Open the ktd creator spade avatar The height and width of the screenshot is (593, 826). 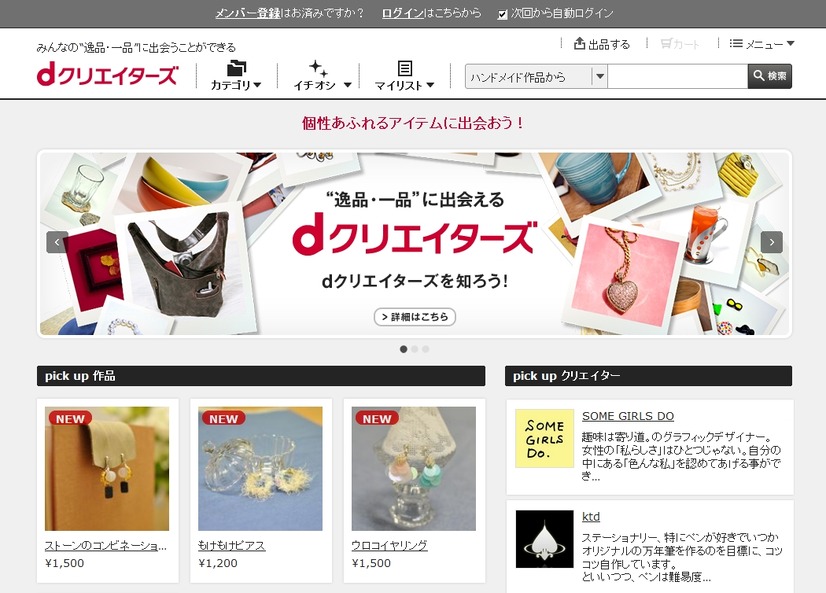tap(544, 539)
